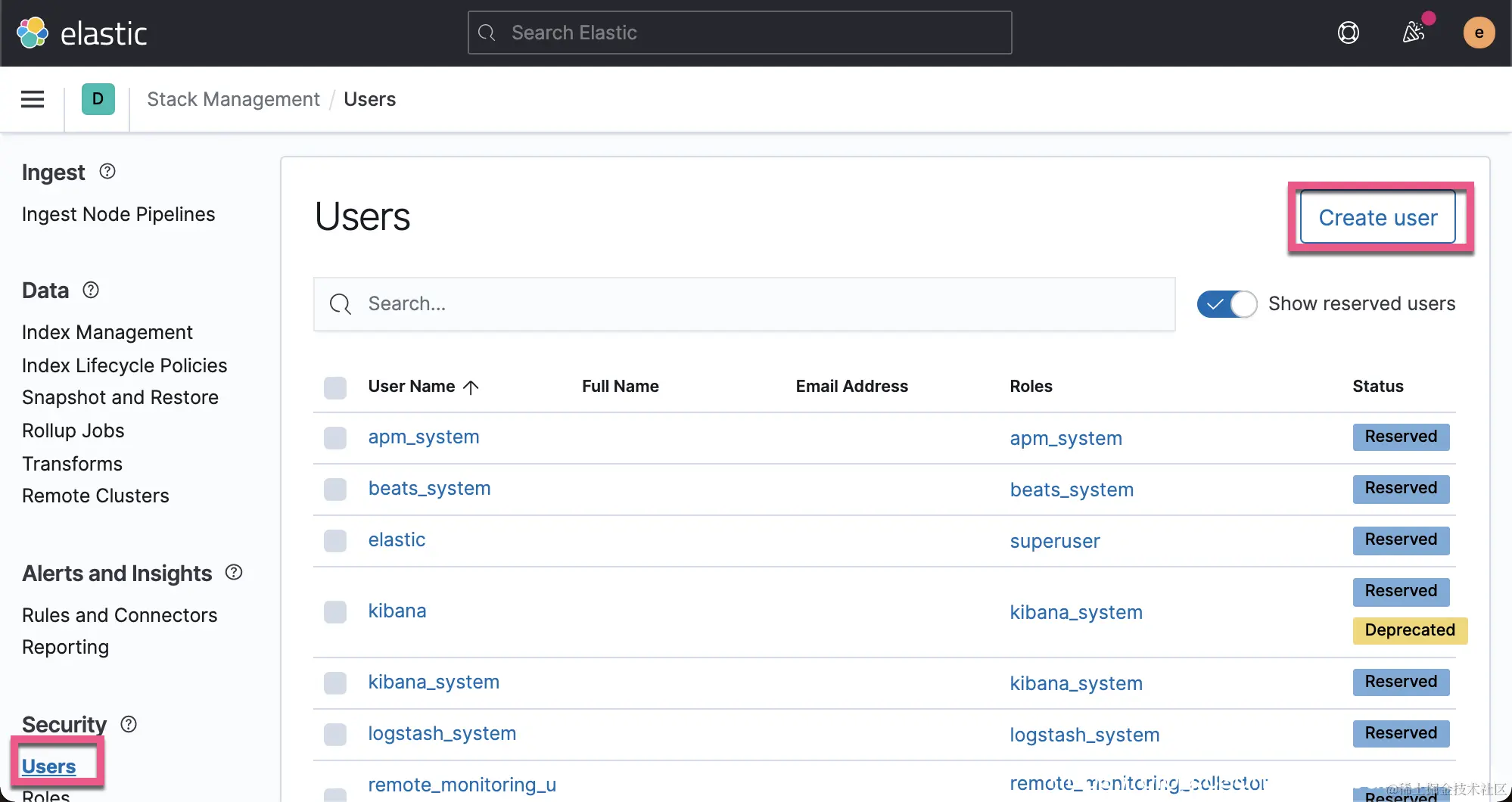Screen dimensions: 1512x802
Task: Check the elastic user row checkbox
Action: click(x=335, y=541)
